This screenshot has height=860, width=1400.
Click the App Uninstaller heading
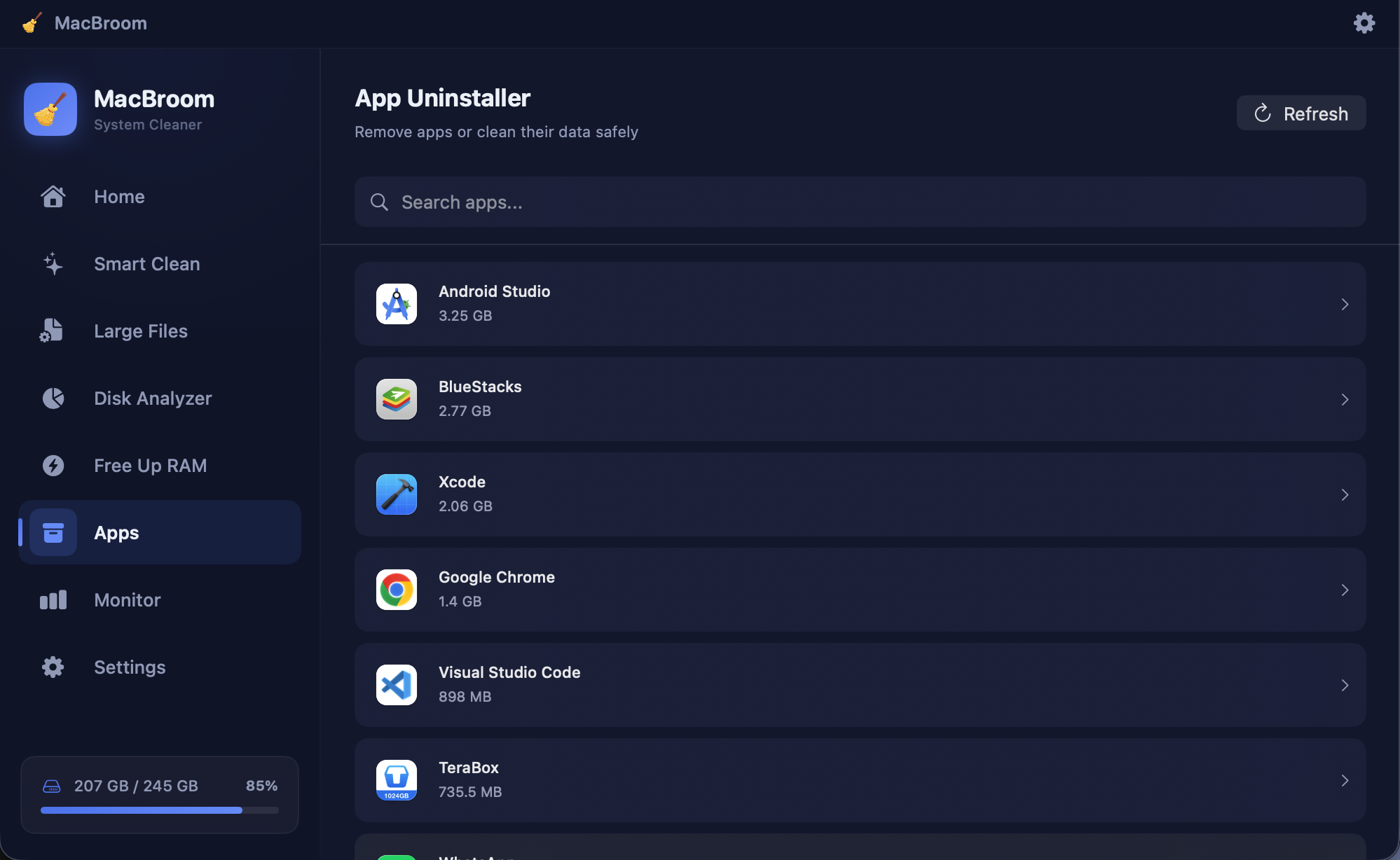click(x=443, y=98)
